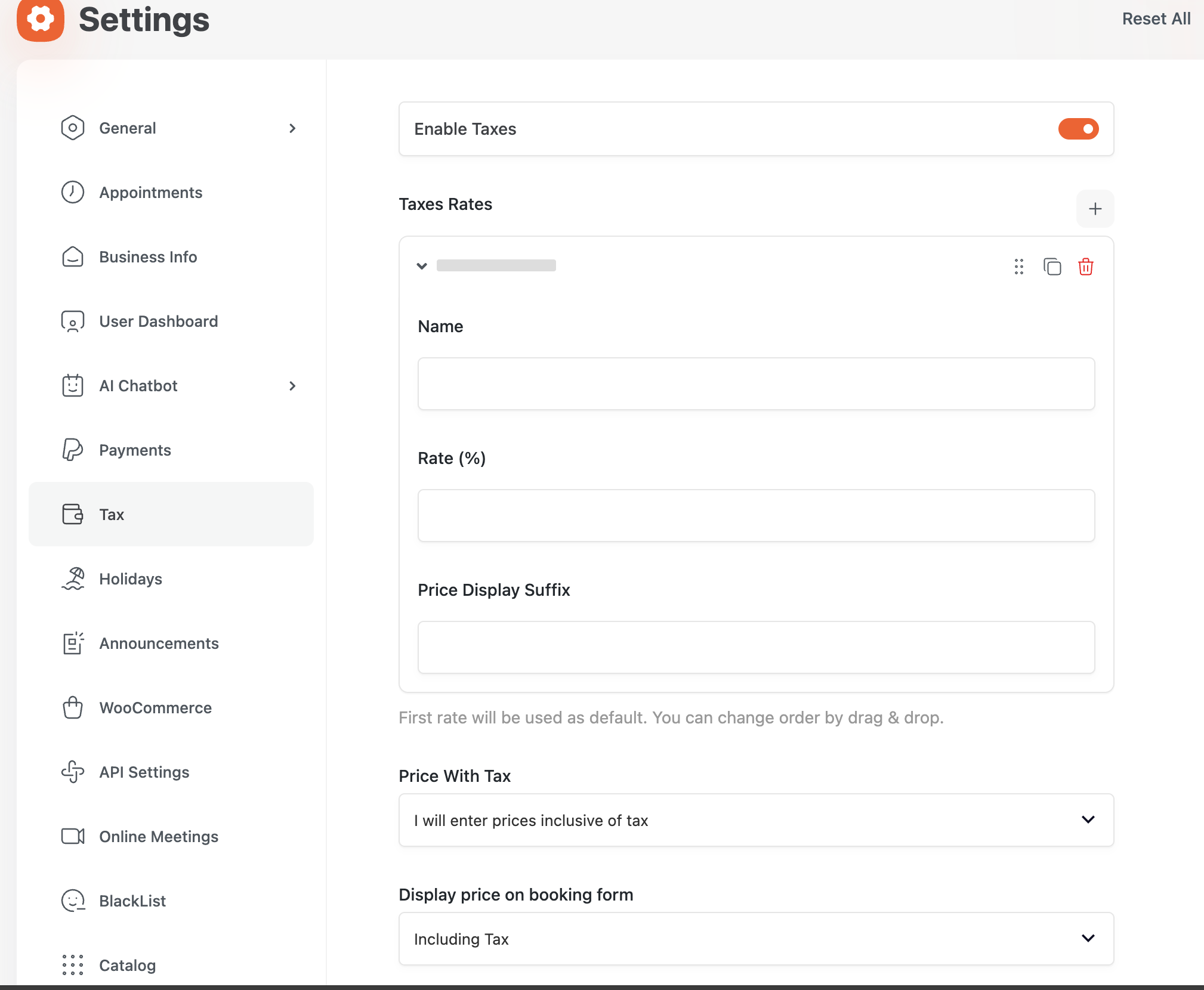The image size is (1204, 990).
Task: Open the BlackList settings page
Action: [132, 901]
